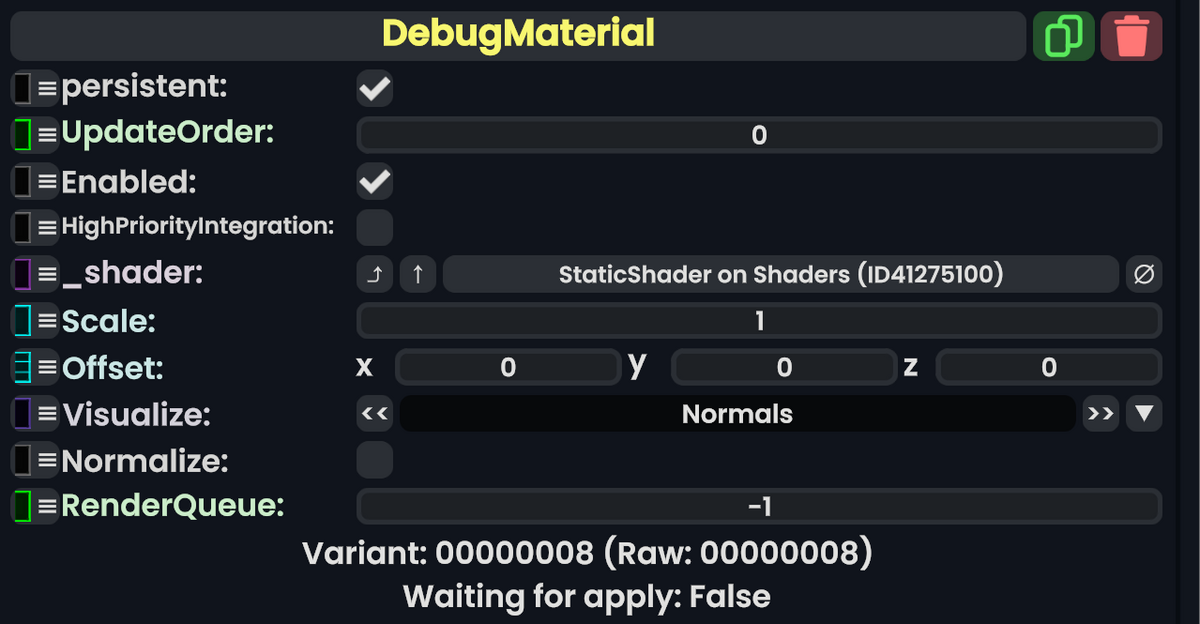Viewport: 1200px width, 624px height.
Task: Open the _shader parent with the up arrow
Action: 418,274
